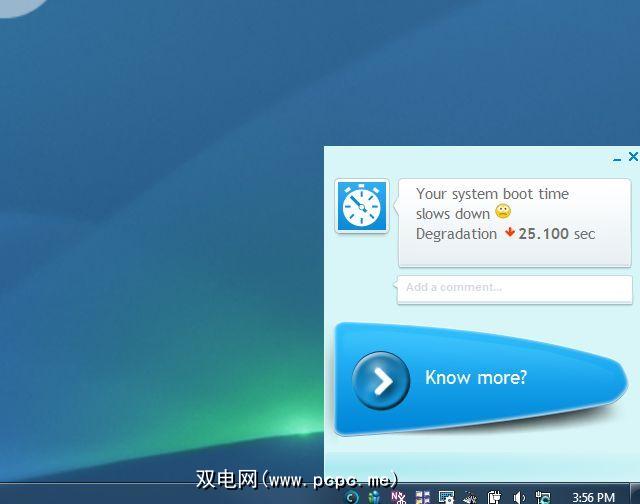This screenshot has height=504, width=640.
Task: Click the power plug tray icon
Action: click(x=494, y=497)
